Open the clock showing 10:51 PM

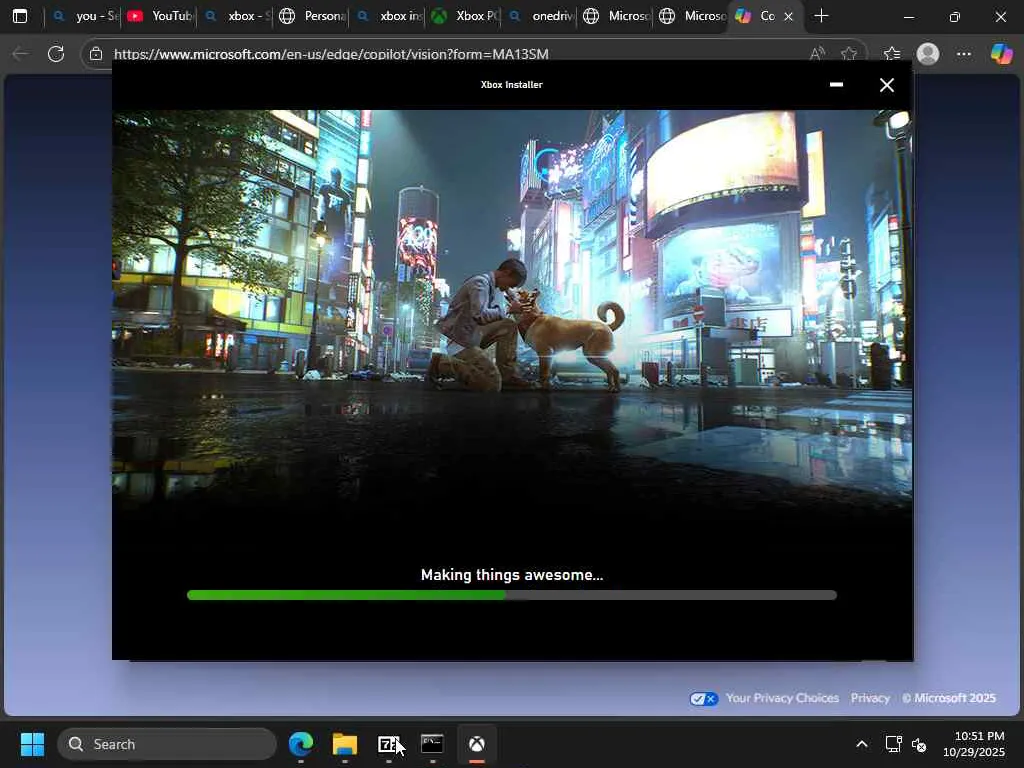point(974,744)
